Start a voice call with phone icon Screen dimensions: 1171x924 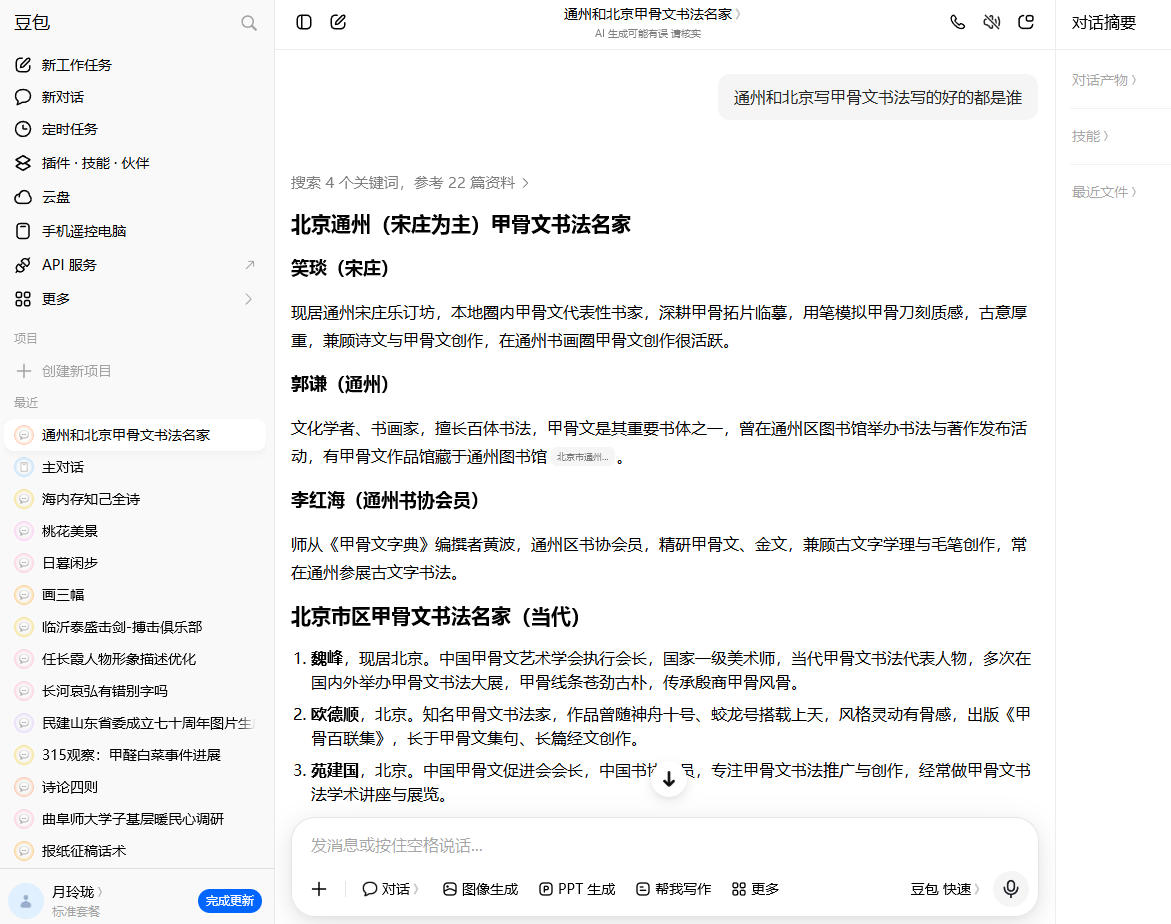957,22
